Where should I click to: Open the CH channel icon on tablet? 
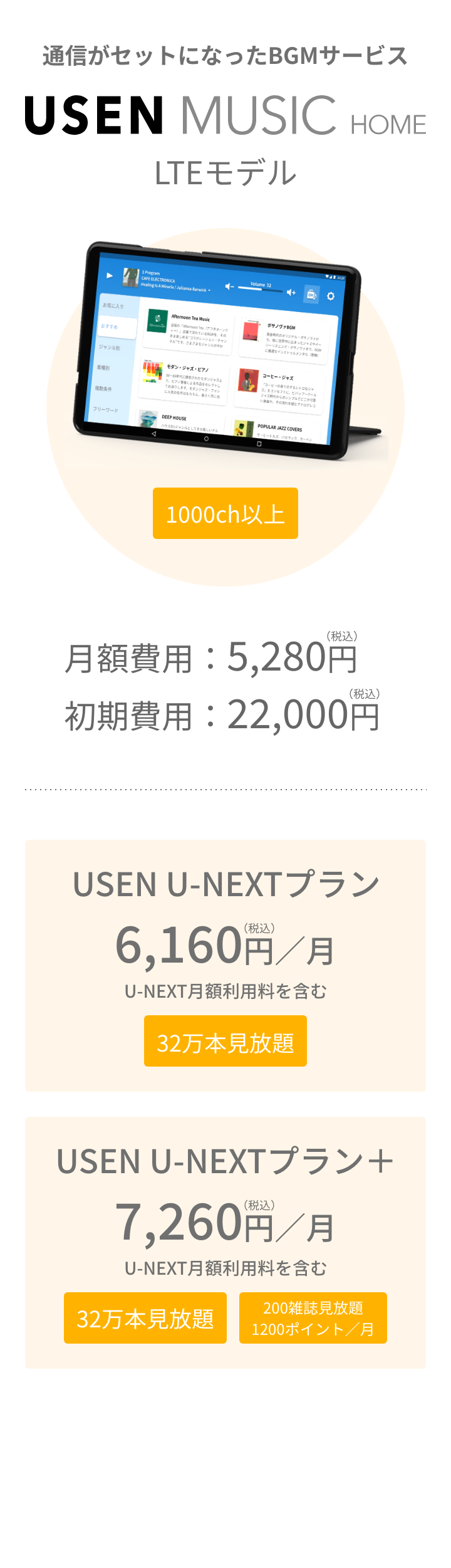311,295
